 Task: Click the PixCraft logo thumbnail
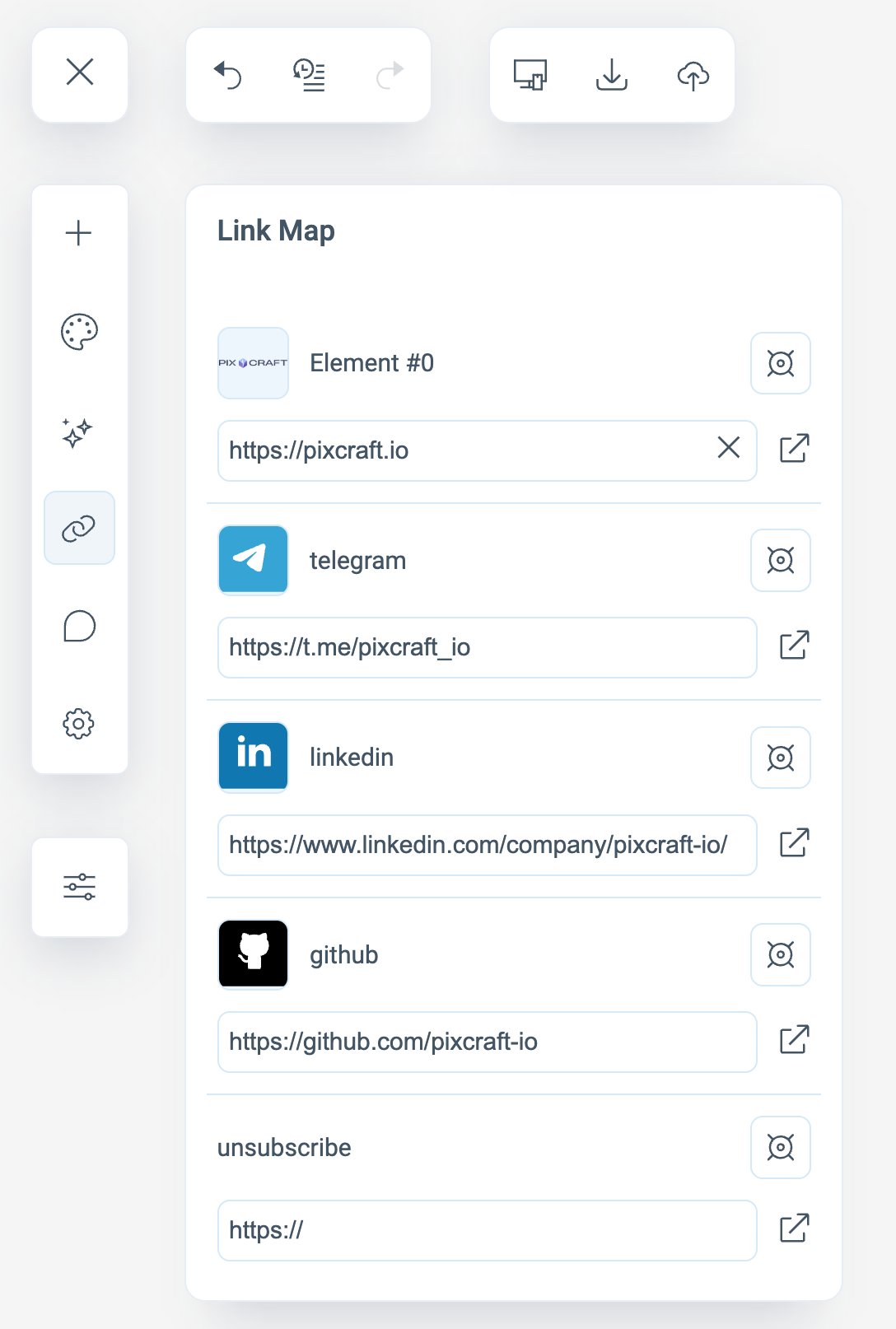[x=253, y=363]
